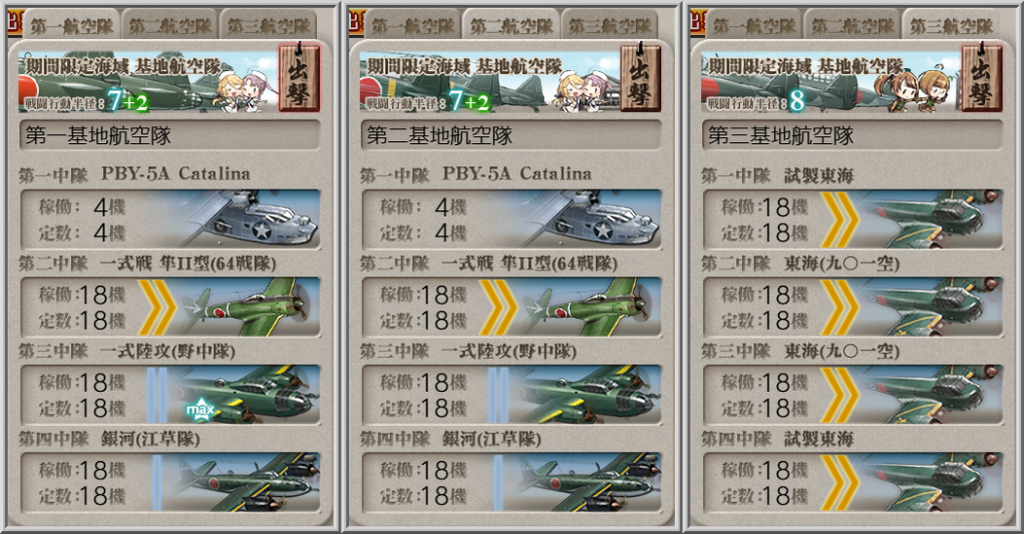Click the 銀河(江草隊) bomber image in 第一基地航空隊
1024x534 pixels.
click(x=242, y=482)
